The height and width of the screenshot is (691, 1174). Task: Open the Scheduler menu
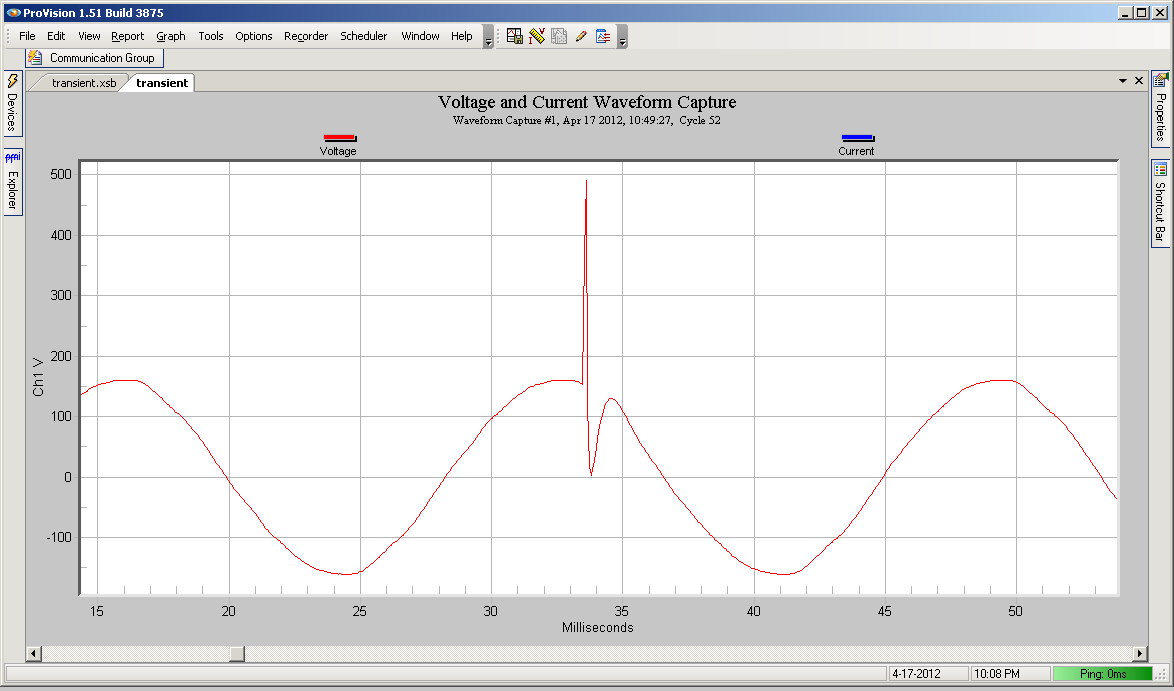pos(363,36)
